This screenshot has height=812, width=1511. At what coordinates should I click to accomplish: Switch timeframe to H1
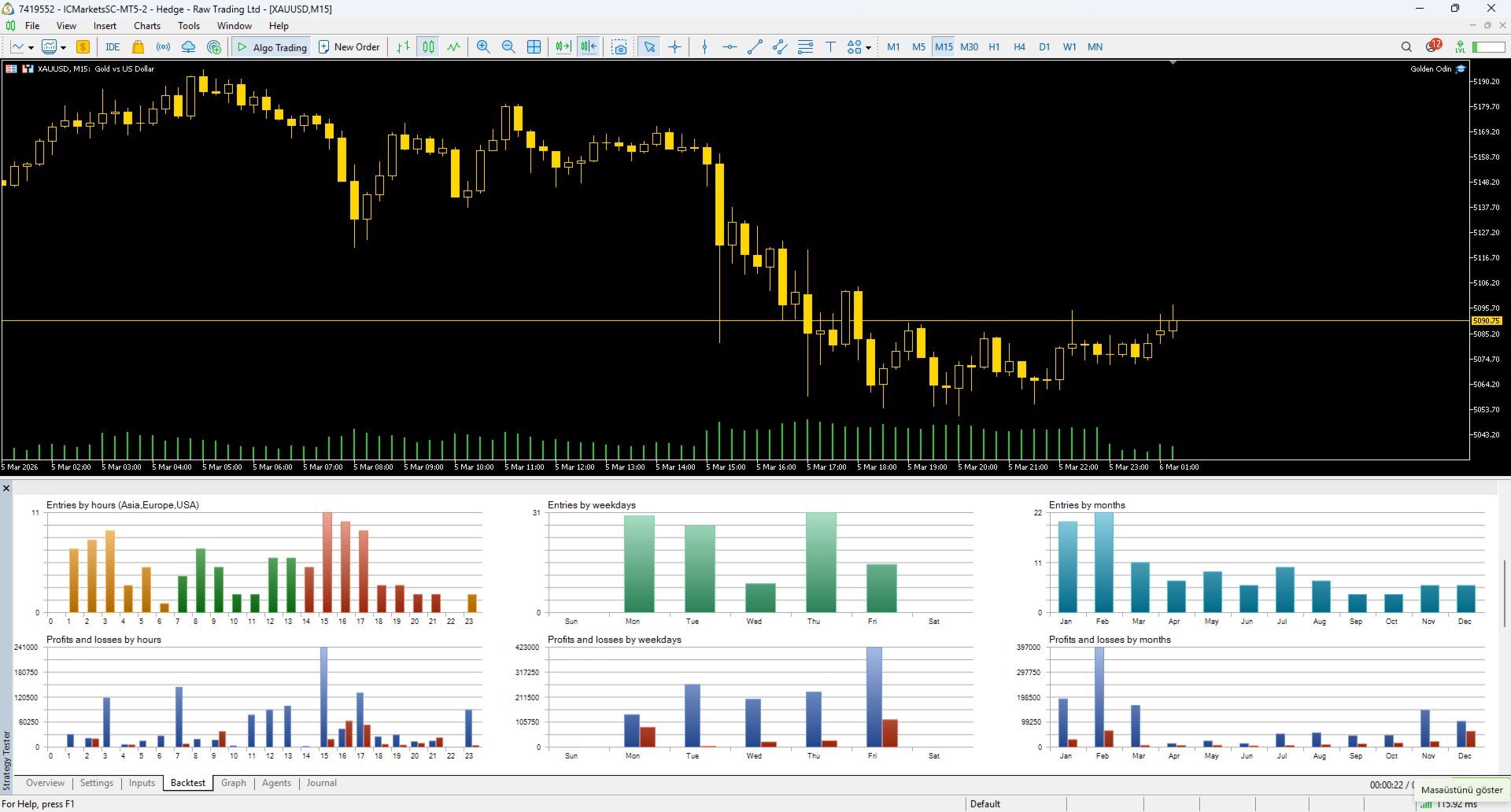tap(994, 46)
